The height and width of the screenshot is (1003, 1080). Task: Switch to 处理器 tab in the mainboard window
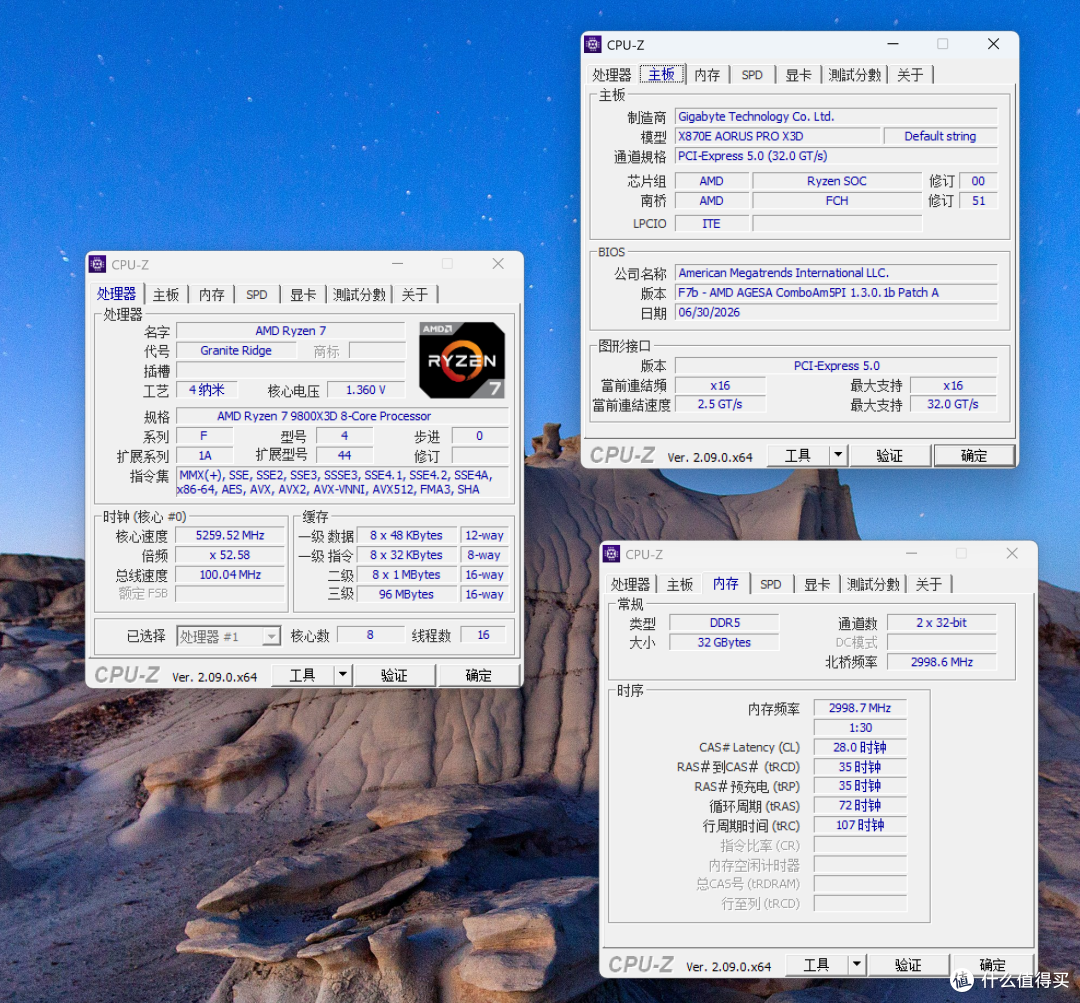tap(612, 74)
